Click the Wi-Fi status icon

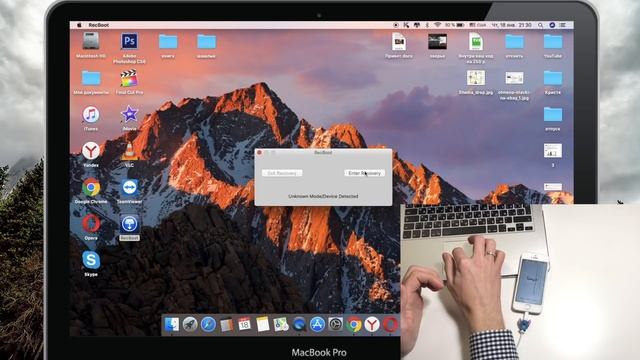438,25
